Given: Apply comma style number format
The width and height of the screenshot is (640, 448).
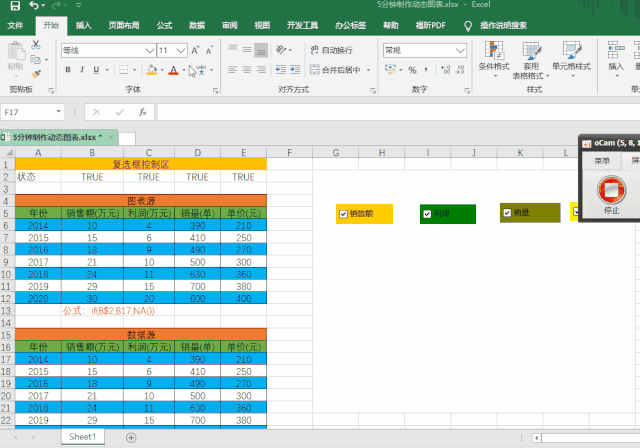Looking at the screenshot, I should pyautogui.click(x=426, y=70).
